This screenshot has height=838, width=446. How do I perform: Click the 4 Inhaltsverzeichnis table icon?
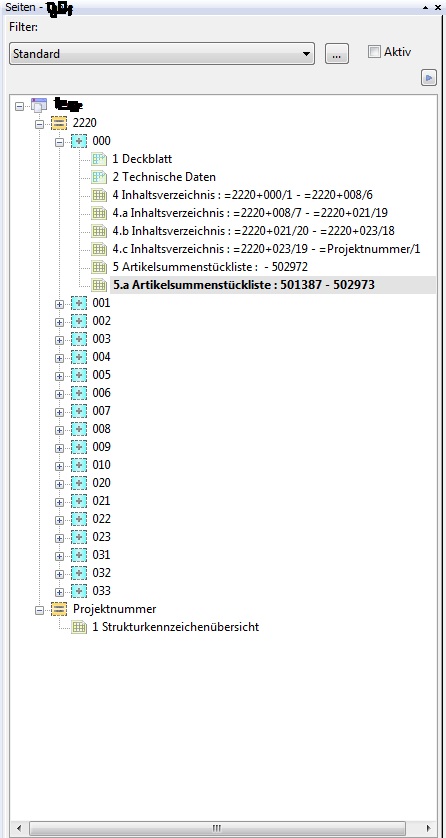(x=99, y=195)
